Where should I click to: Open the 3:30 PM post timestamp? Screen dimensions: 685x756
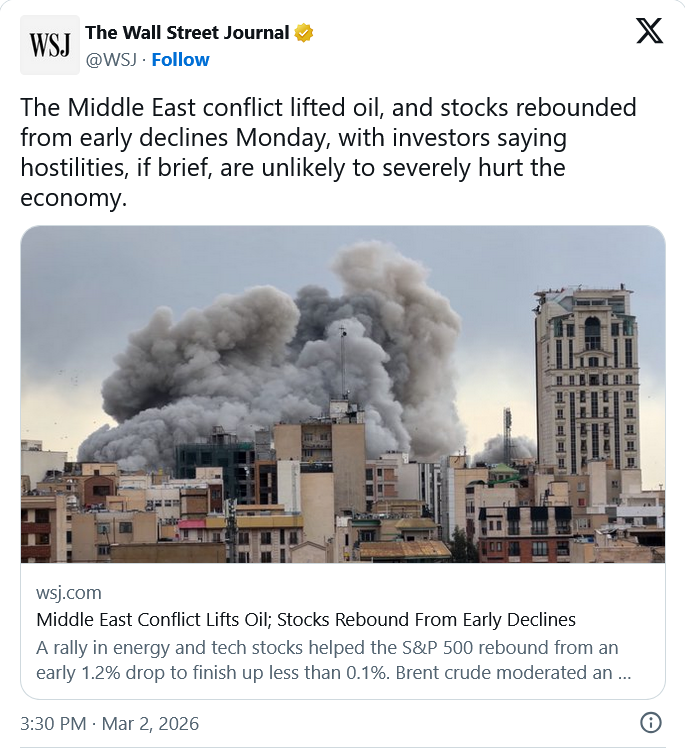pyautogui.click(x=51, y=724)
